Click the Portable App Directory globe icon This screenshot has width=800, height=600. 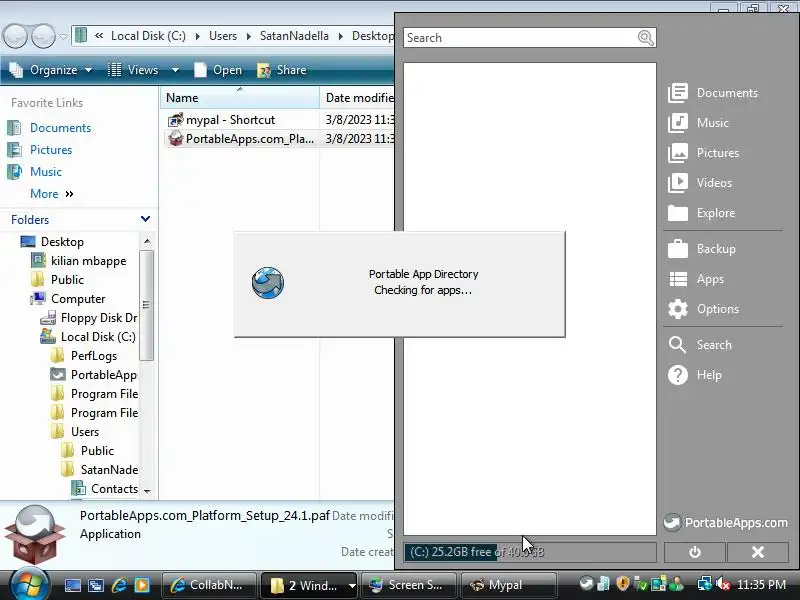(x=268, y=283)
